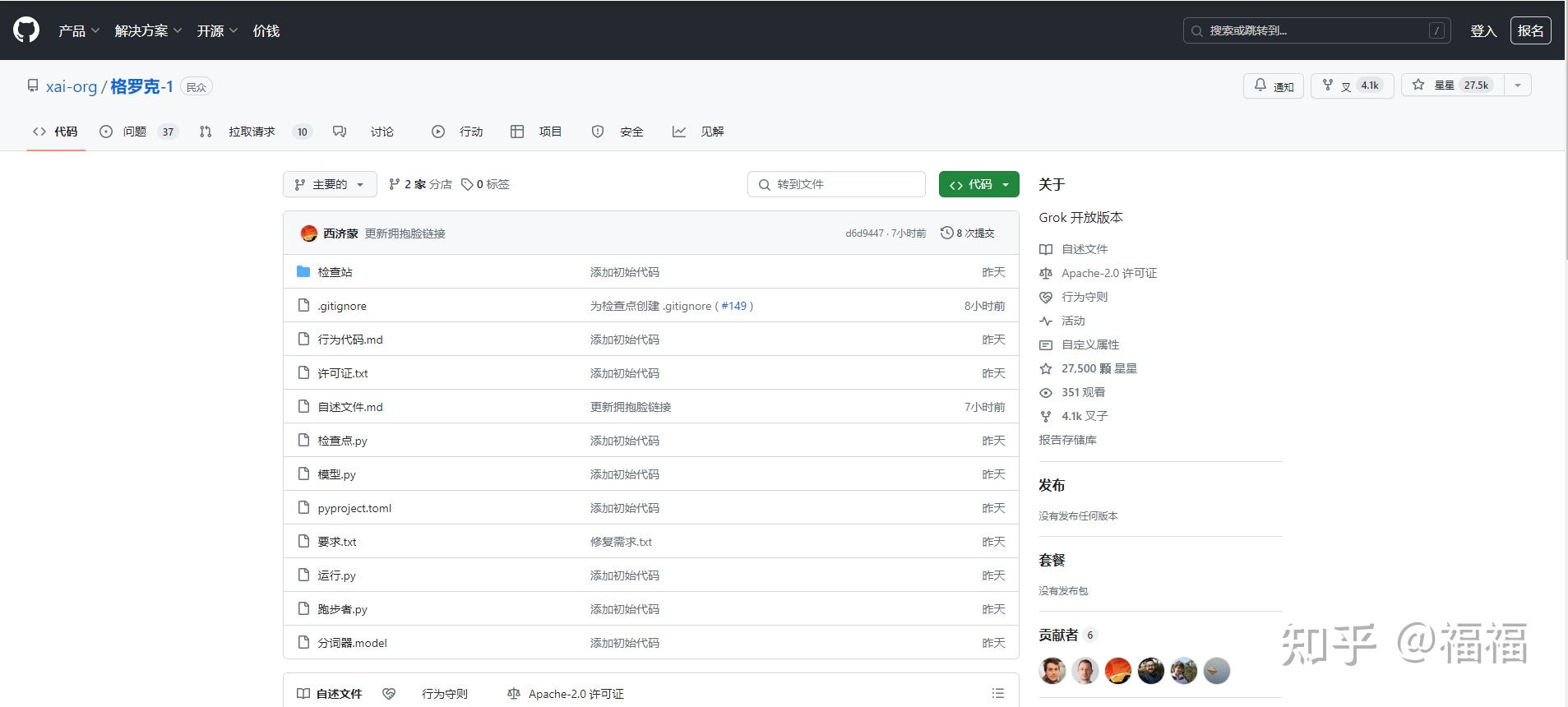The height and width of the screenshot is (707, 1568).
Task: Open the 分词器.model file
Action: [352, 643]
